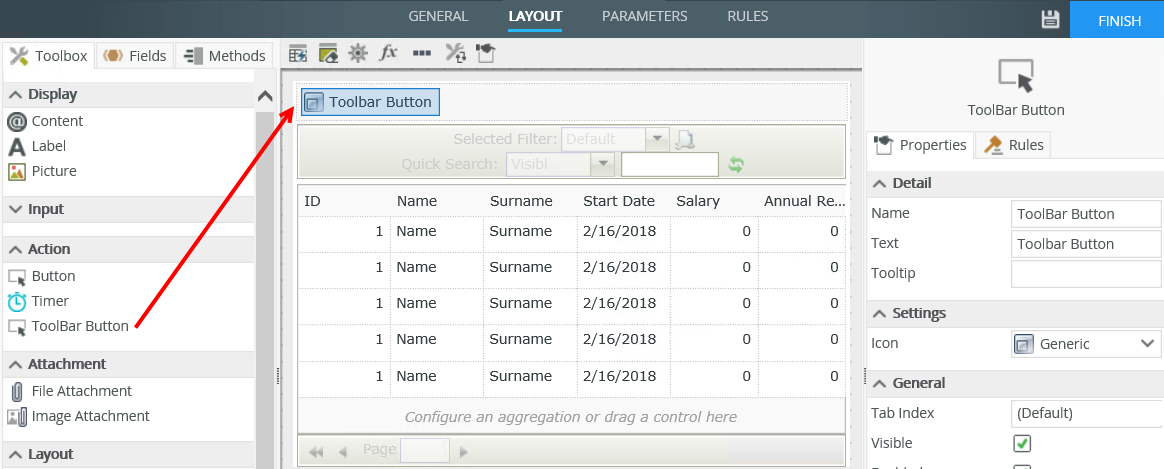Open the Icon Generic dropdown
The height and width of the screenshot is (469, 1164).
coord(1086,344)
